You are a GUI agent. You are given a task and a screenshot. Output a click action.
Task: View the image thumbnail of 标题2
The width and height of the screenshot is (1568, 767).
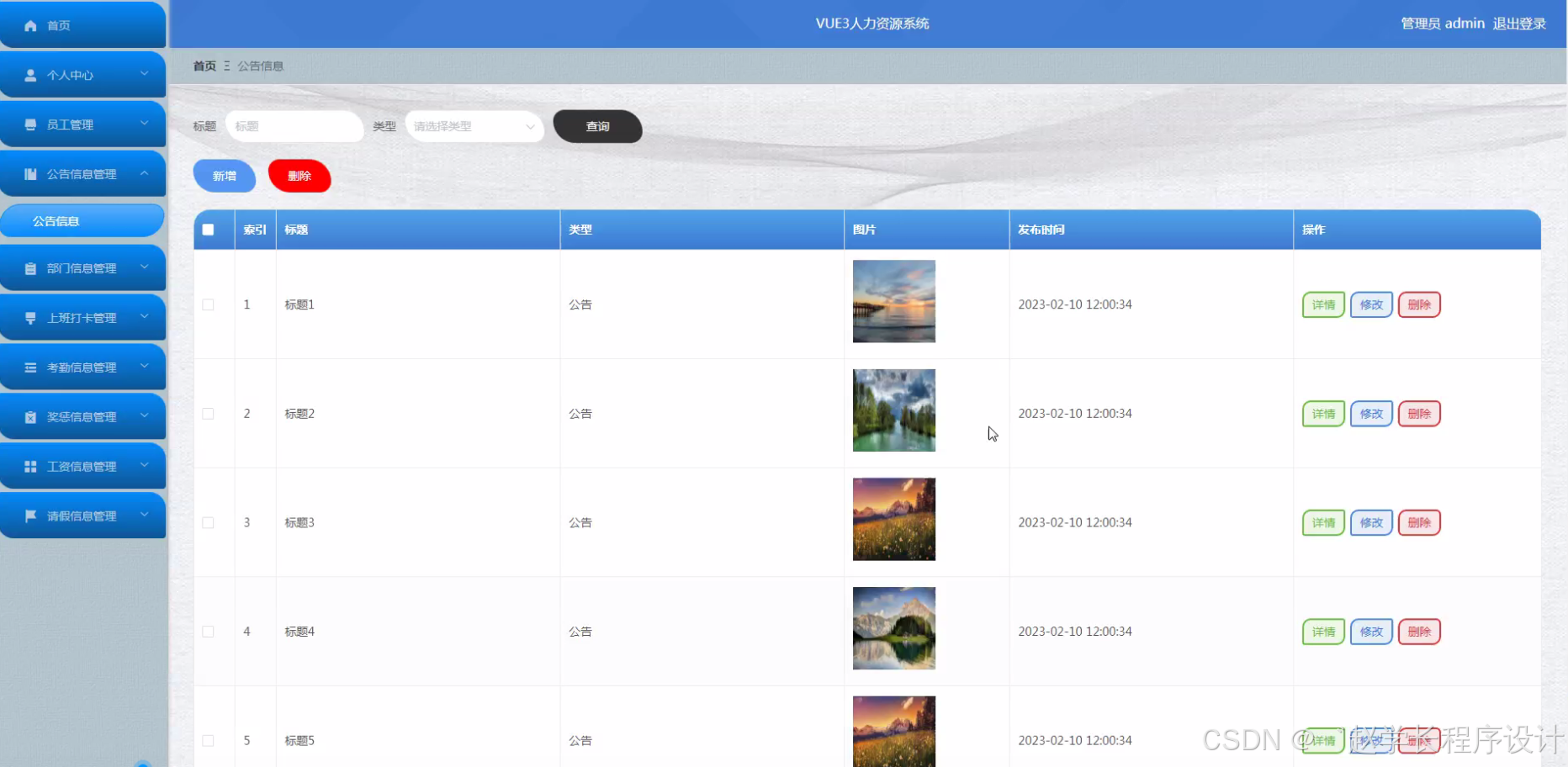click(x=893, y=410)
